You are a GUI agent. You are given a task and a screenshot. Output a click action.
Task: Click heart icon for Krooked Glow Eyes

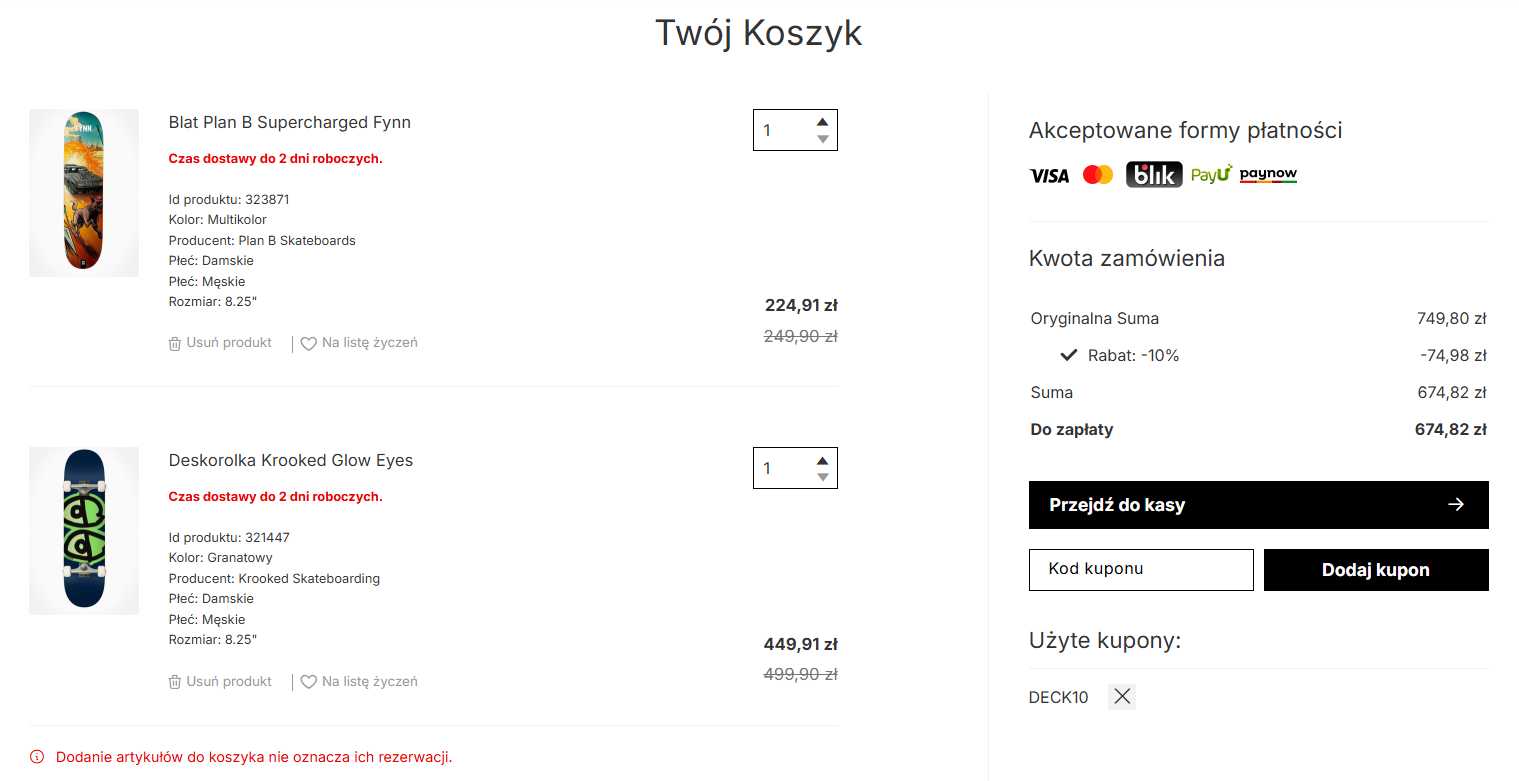coord(308,682)
